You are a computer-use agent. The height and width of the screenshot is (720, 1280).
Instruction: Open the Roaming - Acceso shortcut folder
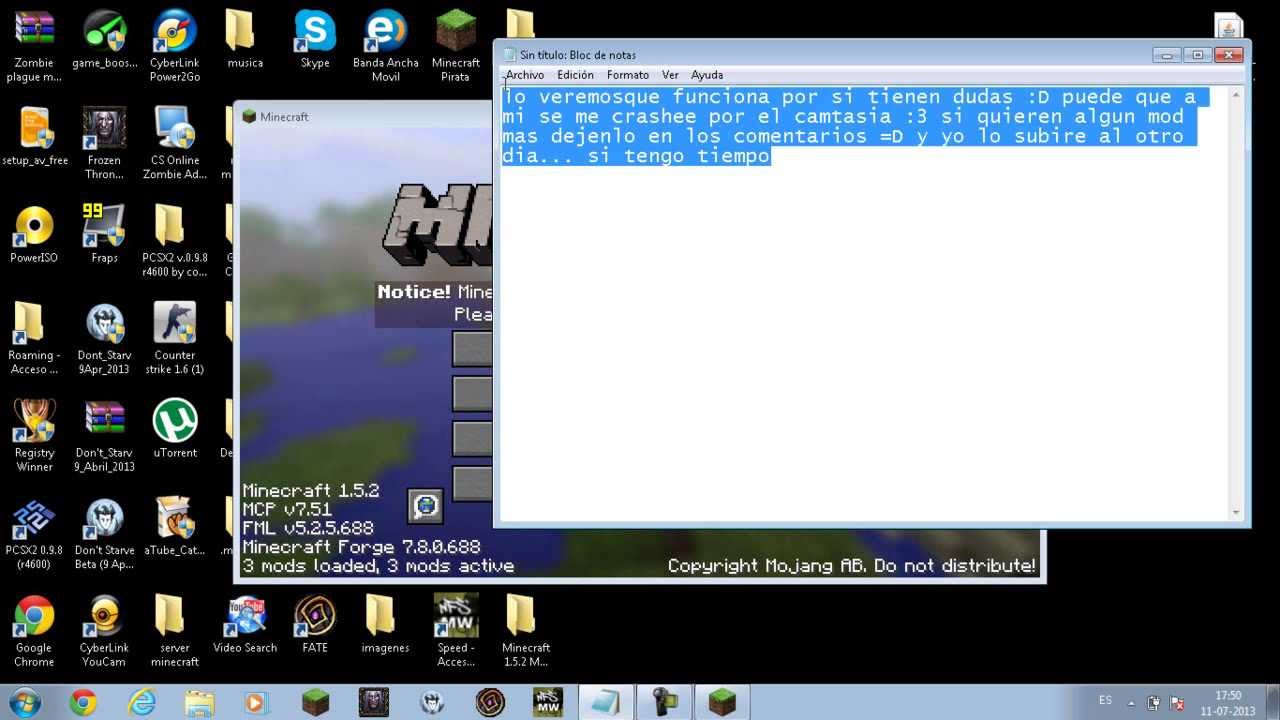34,338
